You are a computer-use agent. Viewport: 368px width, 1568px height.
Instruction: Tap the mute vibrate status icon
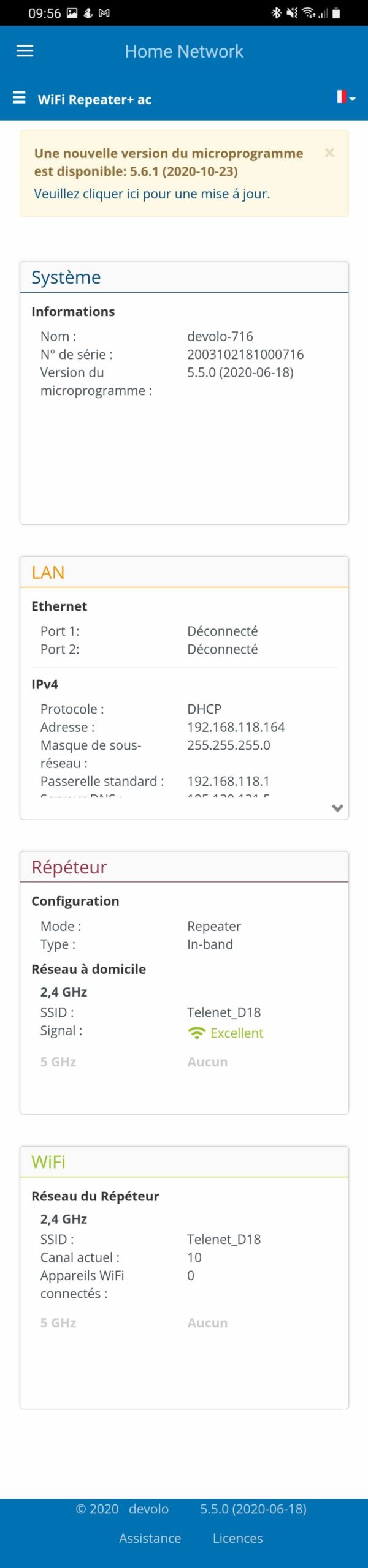292,13
